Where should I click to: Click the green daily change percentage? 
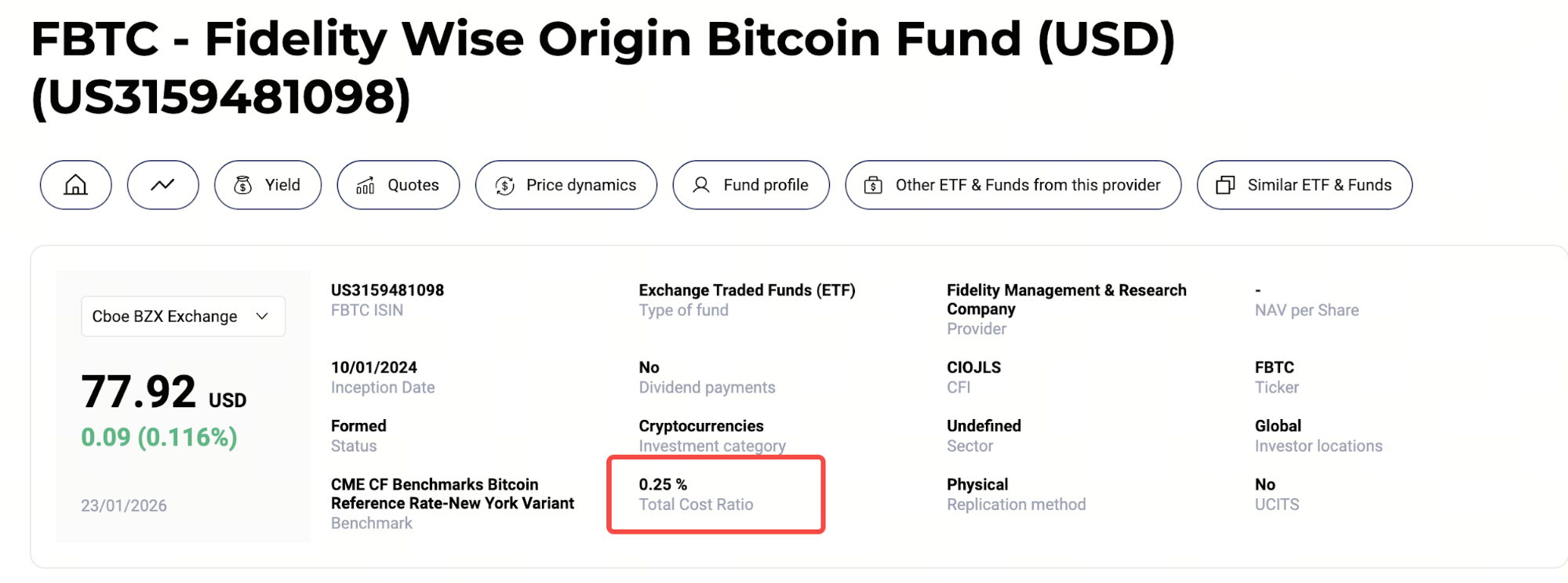click(158, 437)
